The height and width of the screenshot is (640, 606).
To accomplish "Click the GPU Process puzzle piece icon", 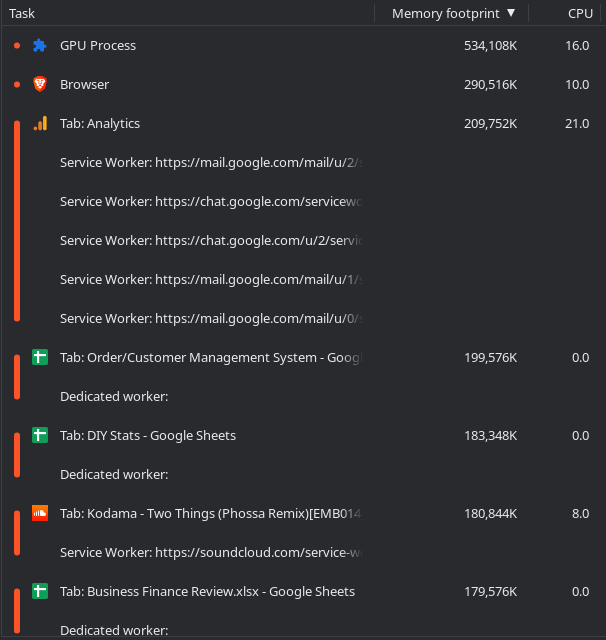I will pyautogui.click(x=40, y=46).
